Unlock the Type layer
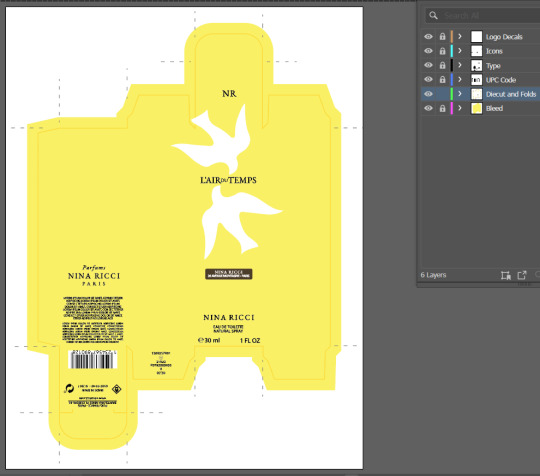540x476 pixels. point(442,65)
